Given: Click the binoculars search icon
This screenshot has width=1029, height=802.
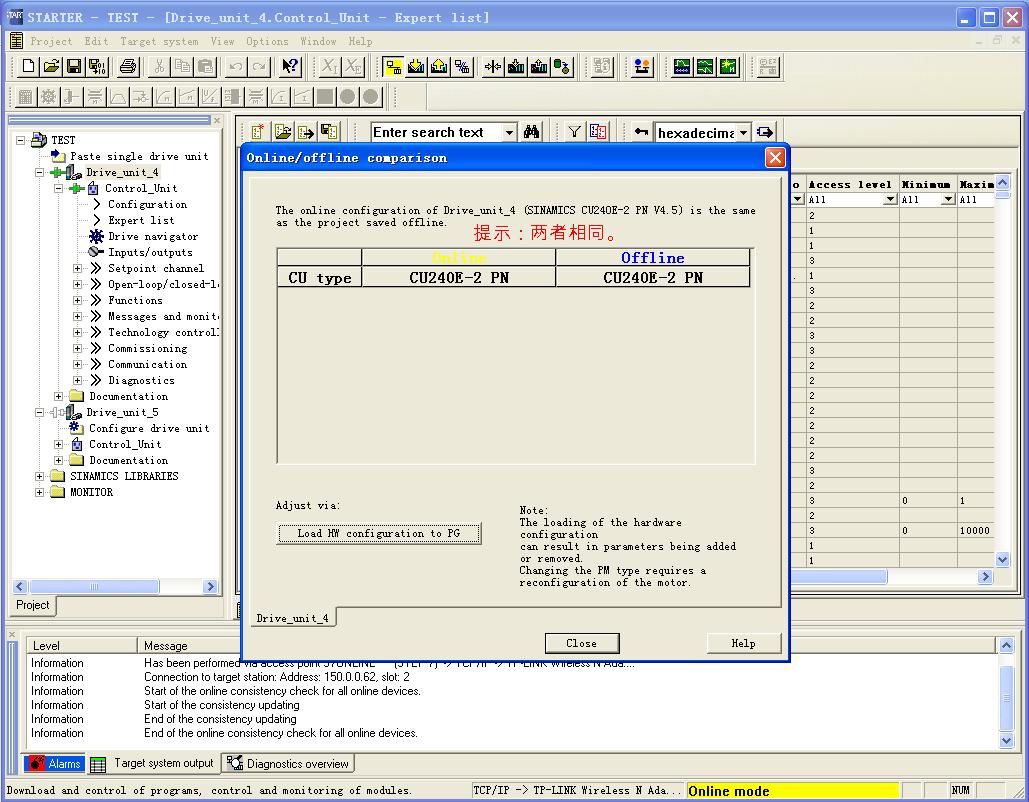Looking at the screenshot, I should click(x=532, y=132).
